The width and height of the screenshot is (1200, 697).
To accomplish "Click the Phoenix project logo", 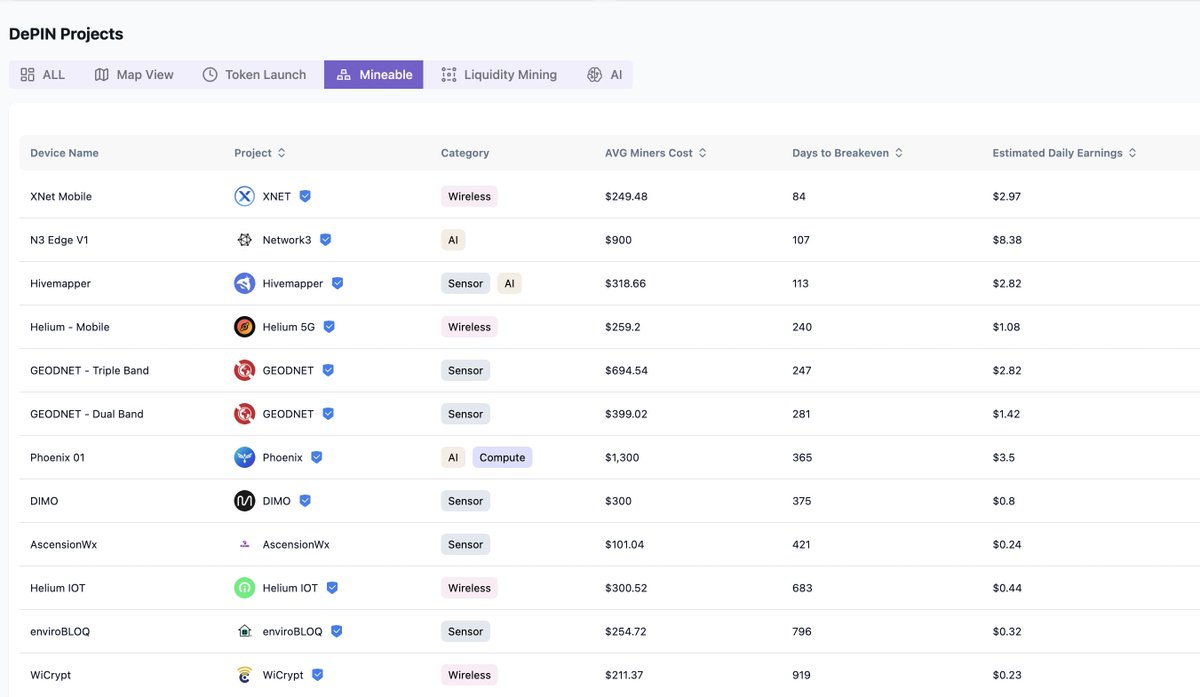I will [244, 457].
